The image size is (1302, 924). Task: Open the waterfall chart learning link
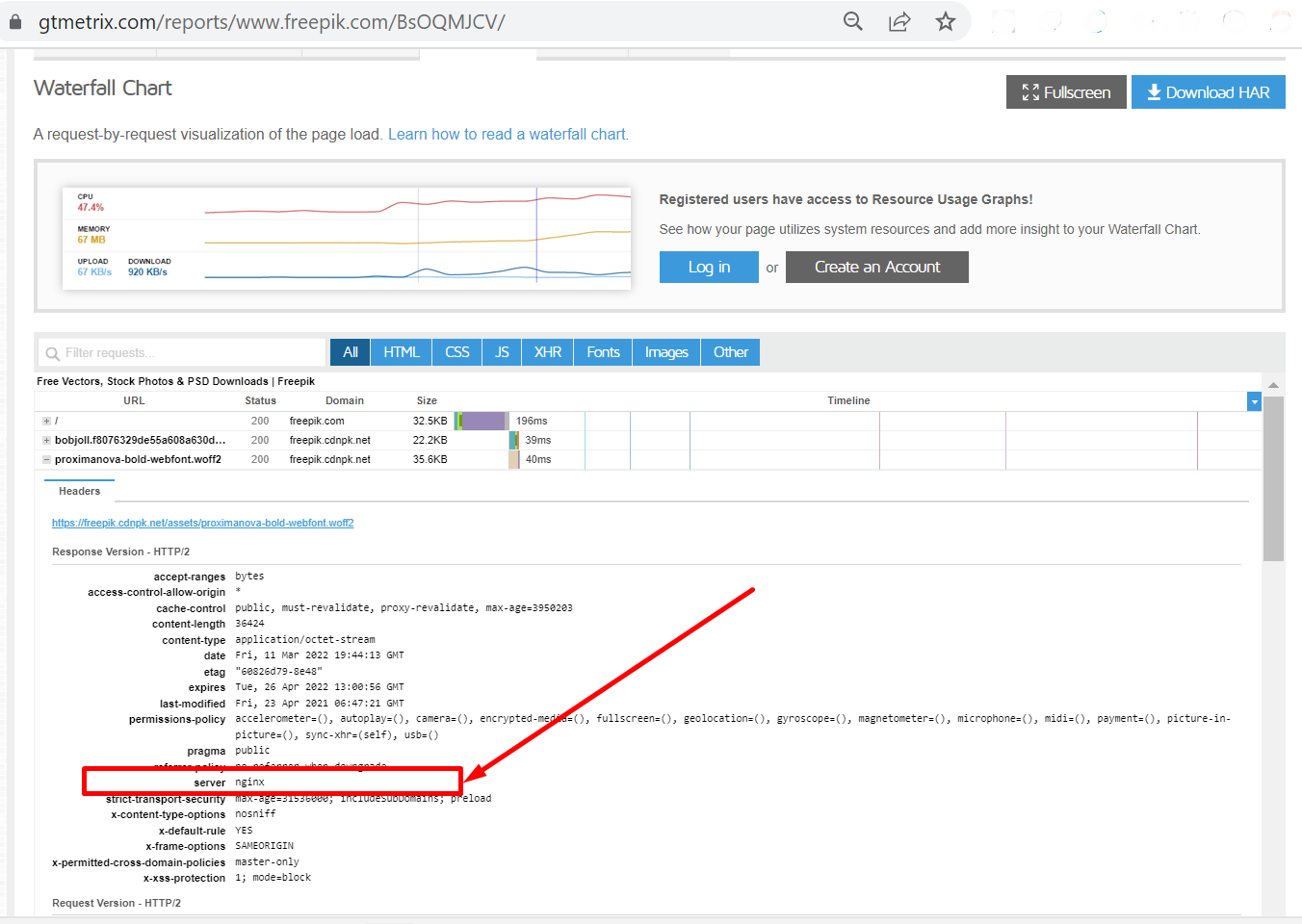[x=508, y=135]
